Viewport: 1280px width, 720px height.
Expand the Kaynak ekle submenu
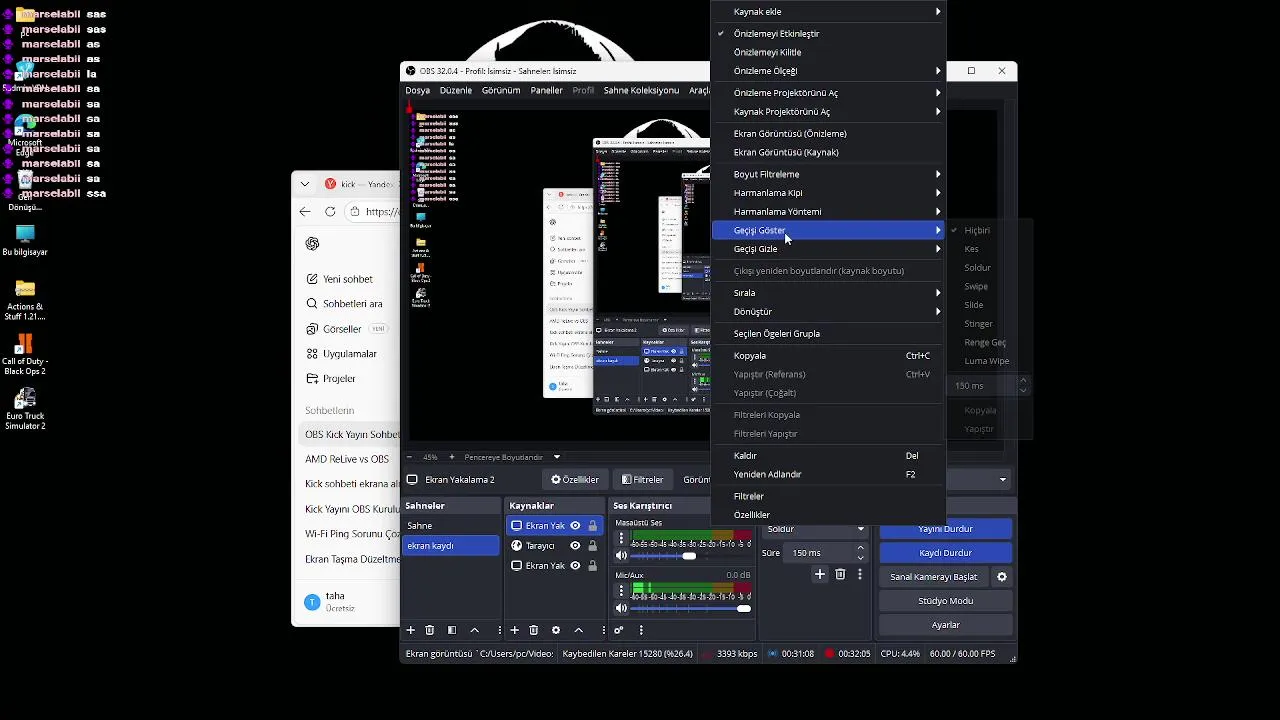828,12
